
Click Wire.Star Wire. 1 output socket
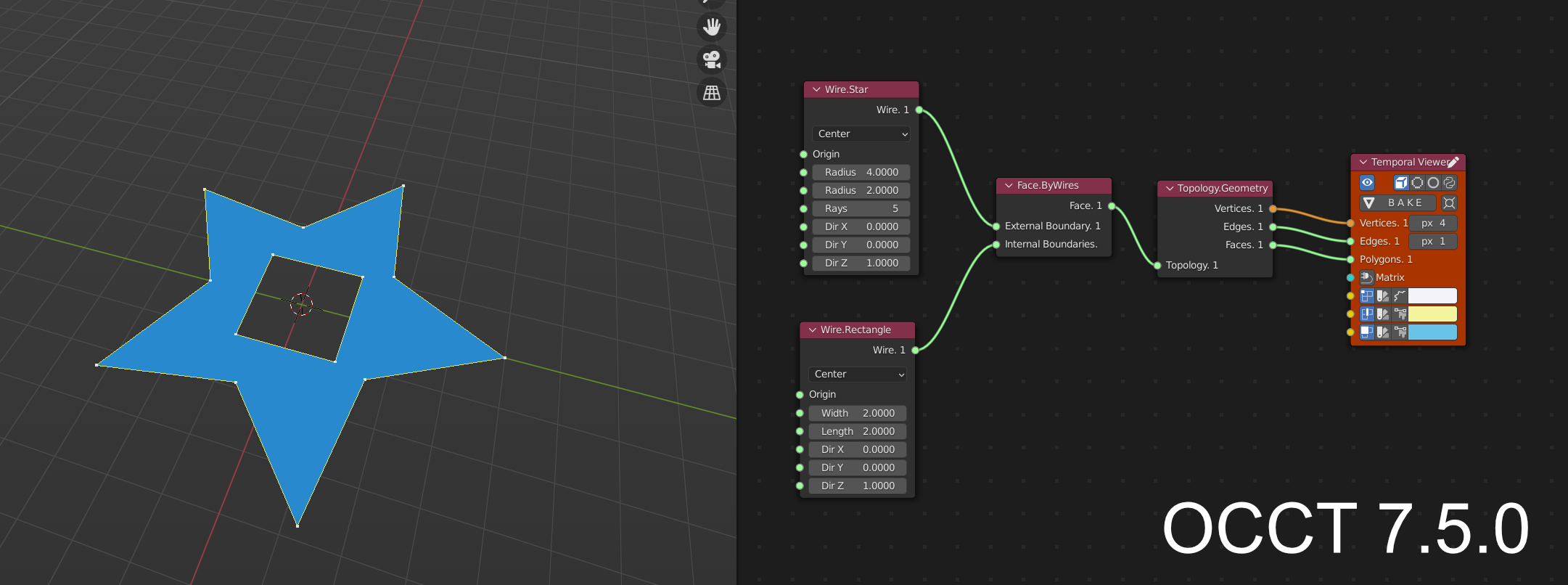pyautogui.click(x=919, y=110)
